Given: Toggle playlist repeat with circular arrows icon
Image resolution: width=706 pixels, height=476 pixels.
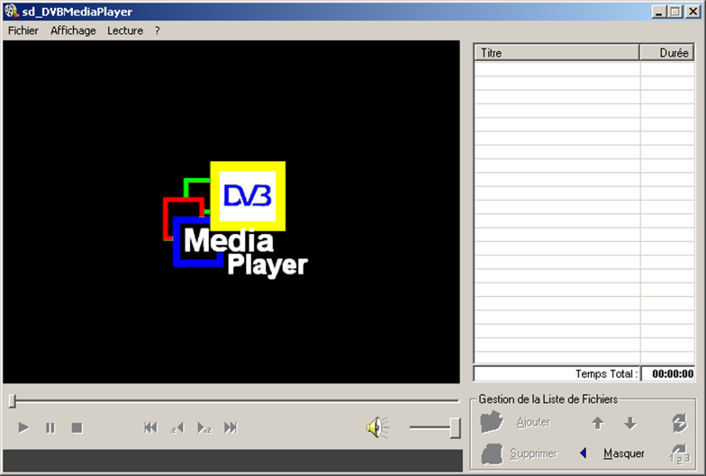Looking at the screenshot, I should (x=679, y=423).
